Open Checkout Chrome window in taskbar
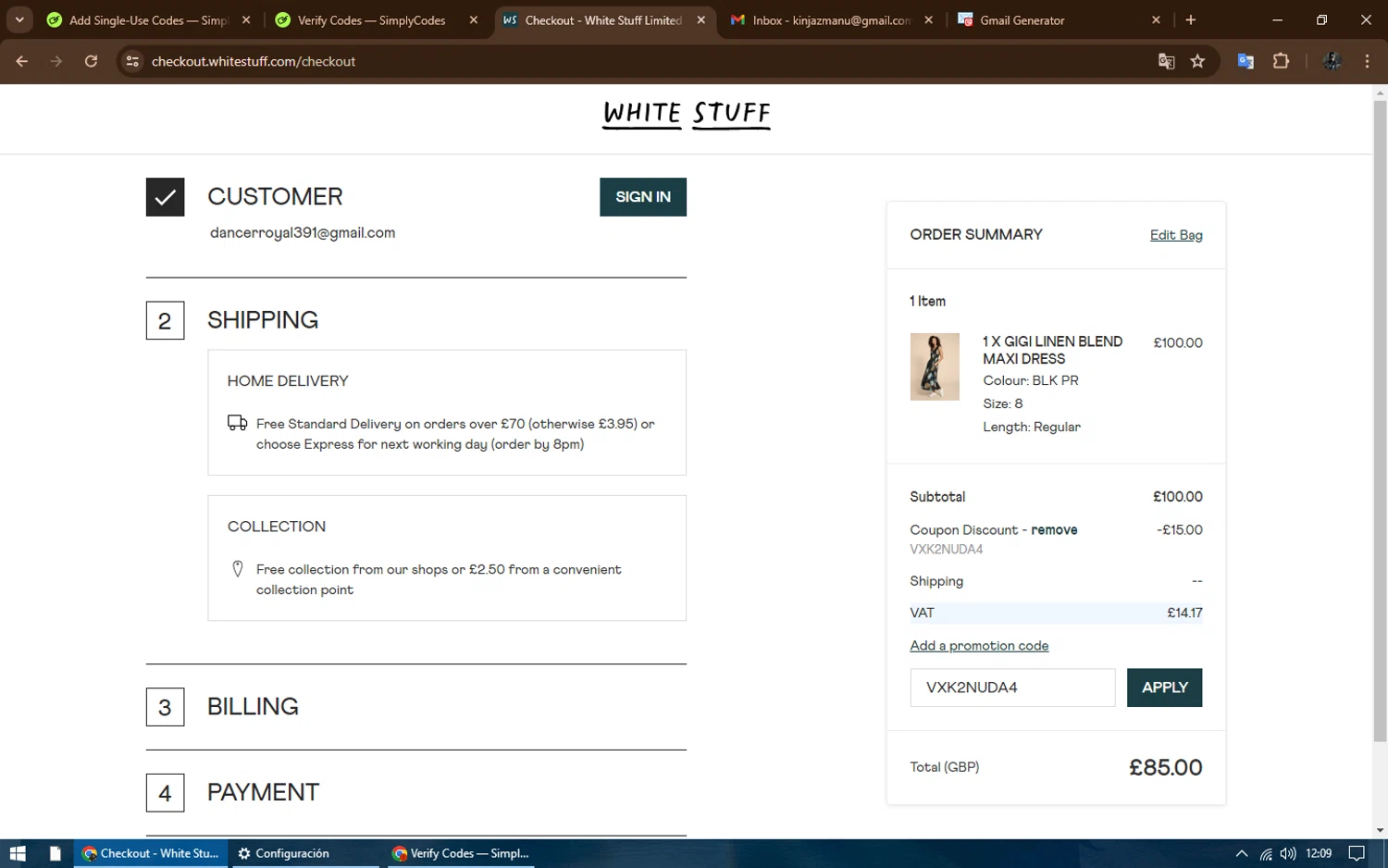1388x868 pixels. [x=152, y=853]
